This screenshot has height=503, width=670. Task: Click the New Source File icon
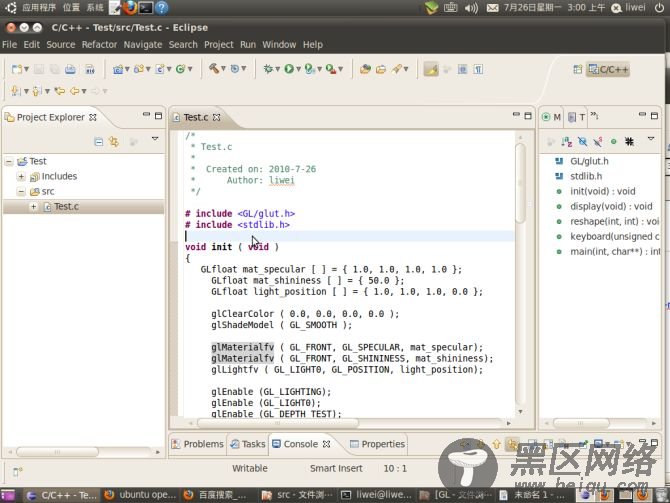click(x=160, y=69)
